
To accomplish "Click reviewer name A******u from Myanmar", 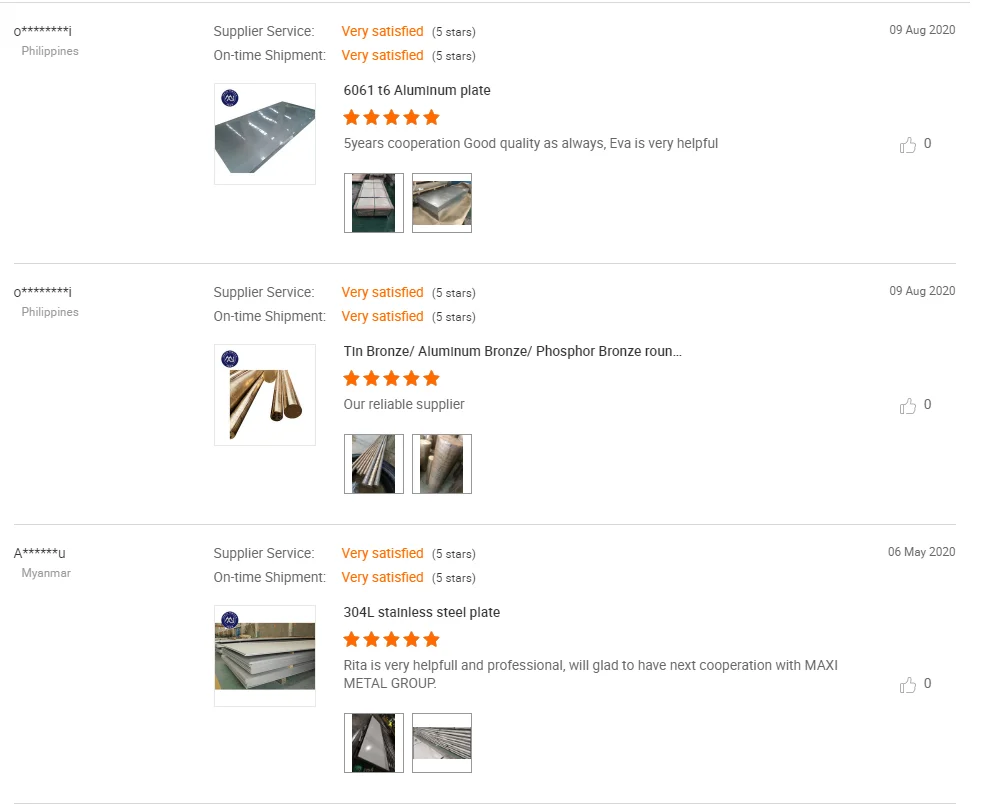I will (40, 554).
